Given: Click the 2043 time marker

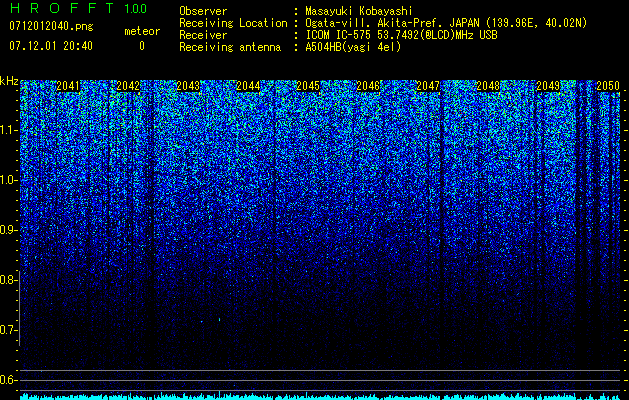Looking at the screenshot, I should (188, 86).
